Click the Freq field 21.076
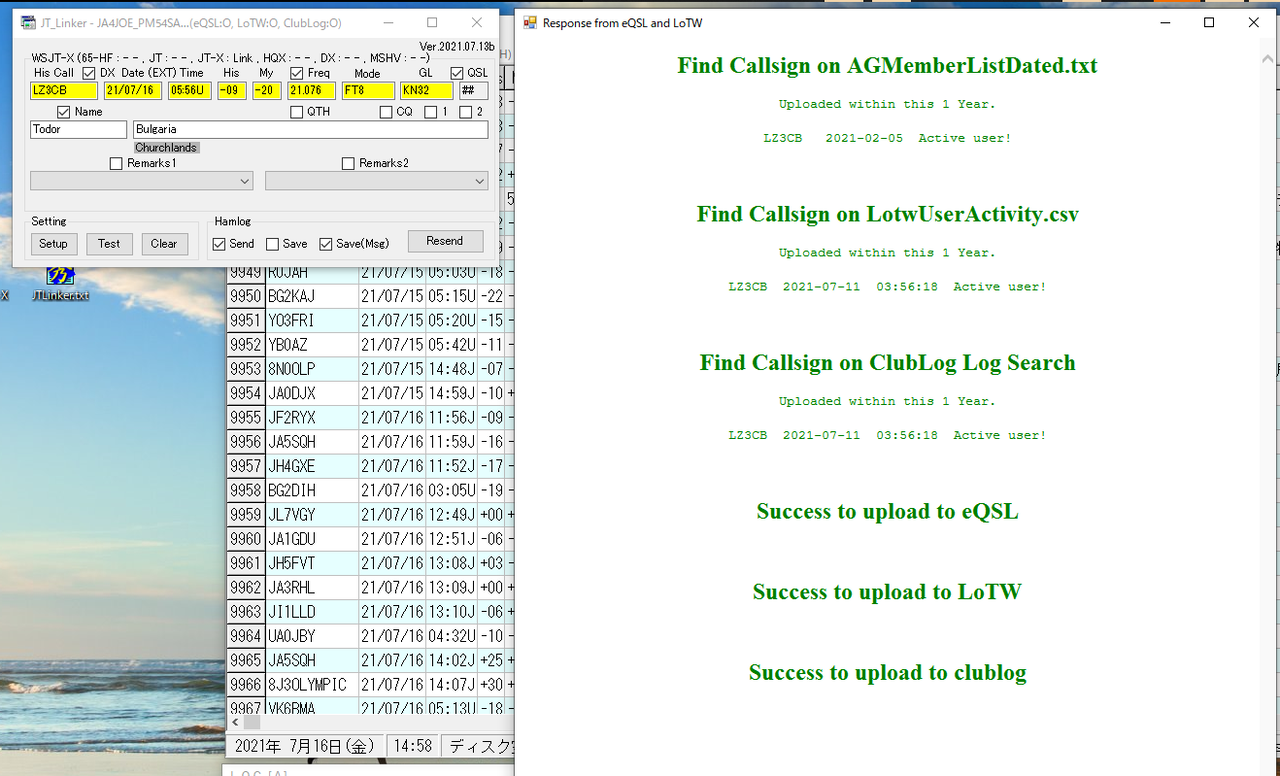1280x776 pixels. click(x=312, y=91)
